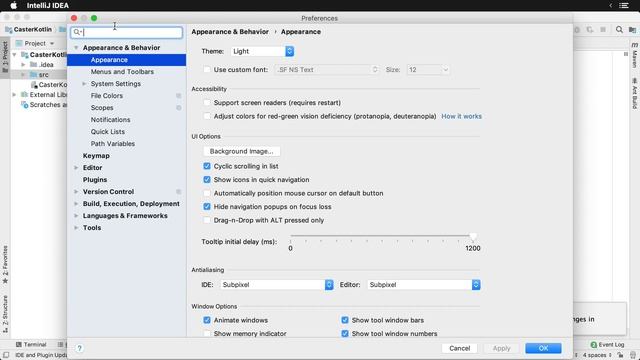Toggle Adjust colors for red-green vision deficiency
Image resolution: width=640 pixels, height=360 pixels.
pyautogui.click(x=207, y=116)
